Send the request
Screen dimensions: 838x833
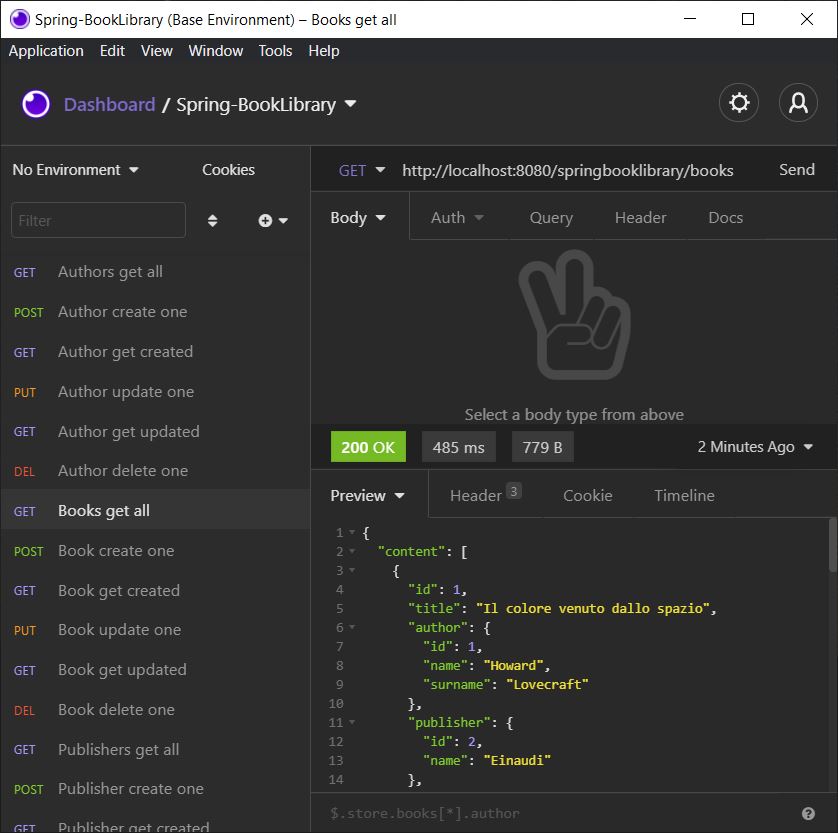click(x=796, y=170)
